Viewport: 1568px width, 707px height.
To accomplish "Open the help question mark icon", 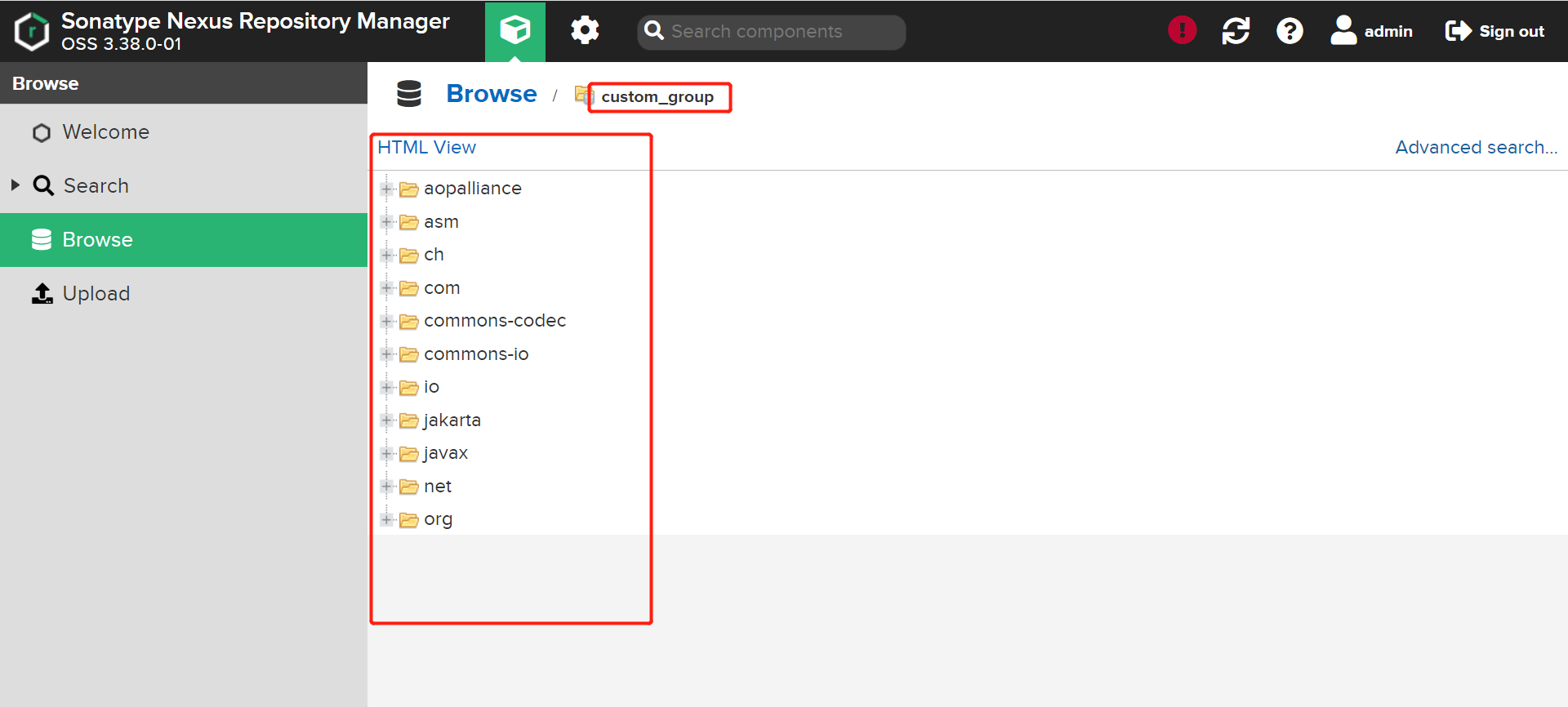I will click(1290, 31).
